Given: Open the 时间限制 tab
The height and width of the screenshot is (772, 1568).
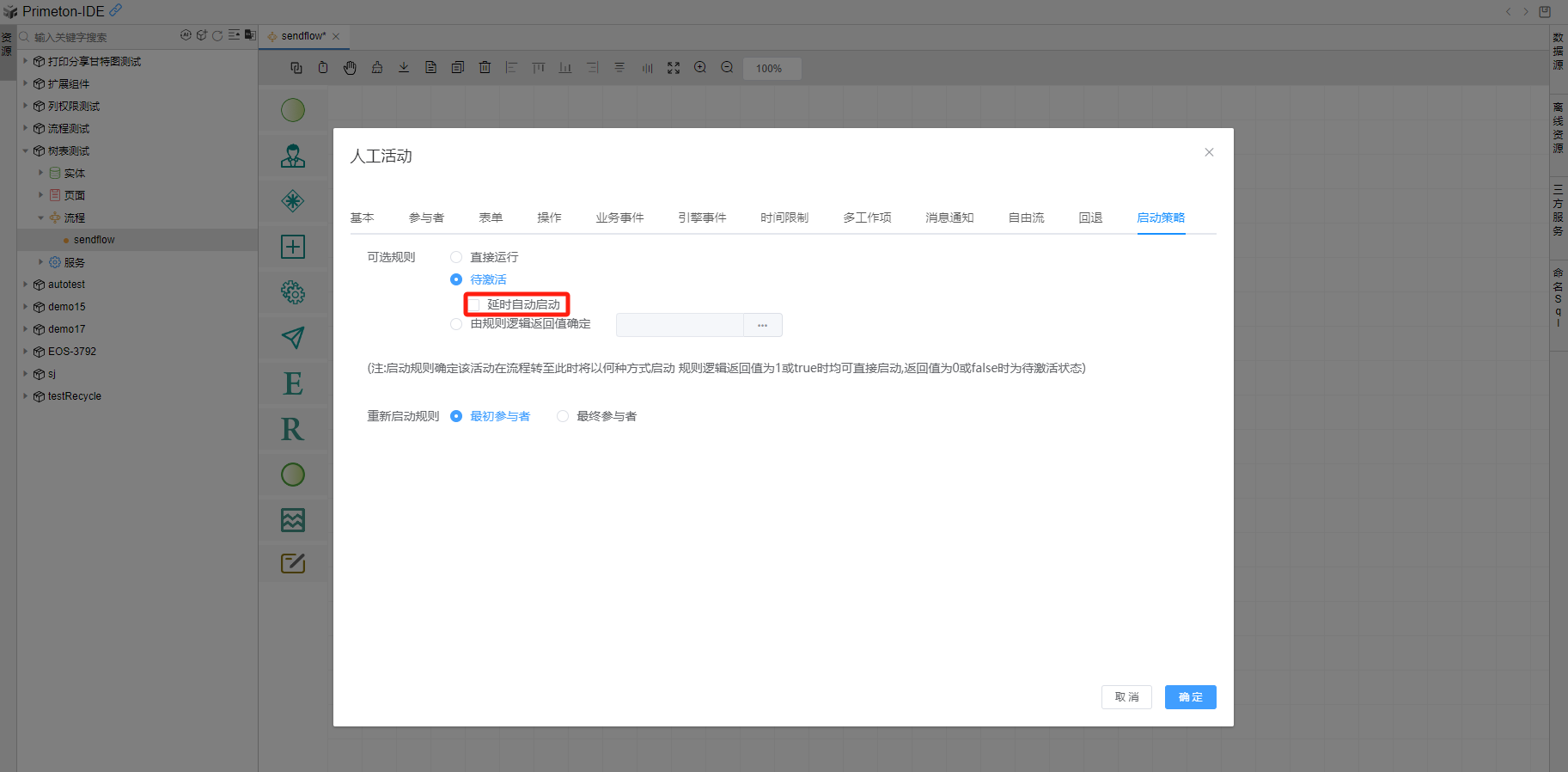Looking at the screenshot, I should [784, 218].
